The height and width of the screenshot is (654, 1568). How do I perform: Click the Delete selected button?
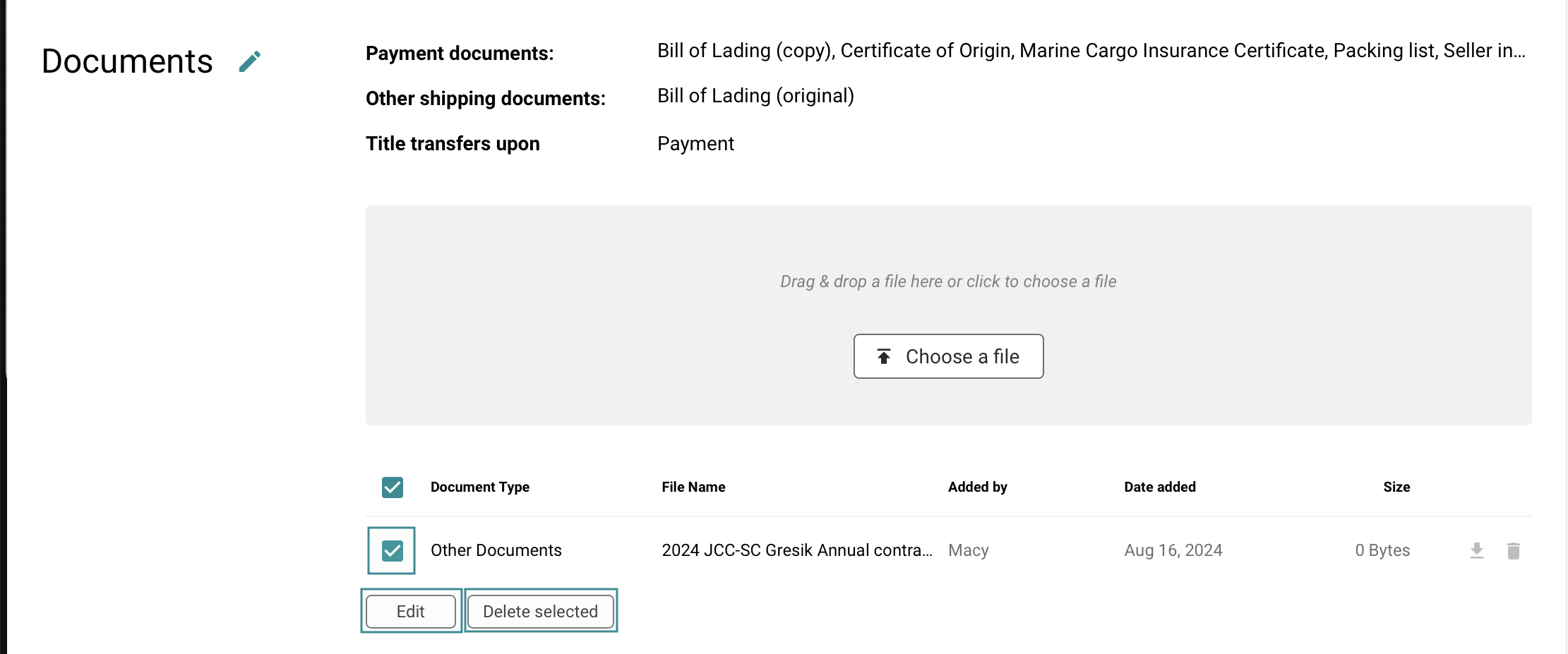(540, 611)
